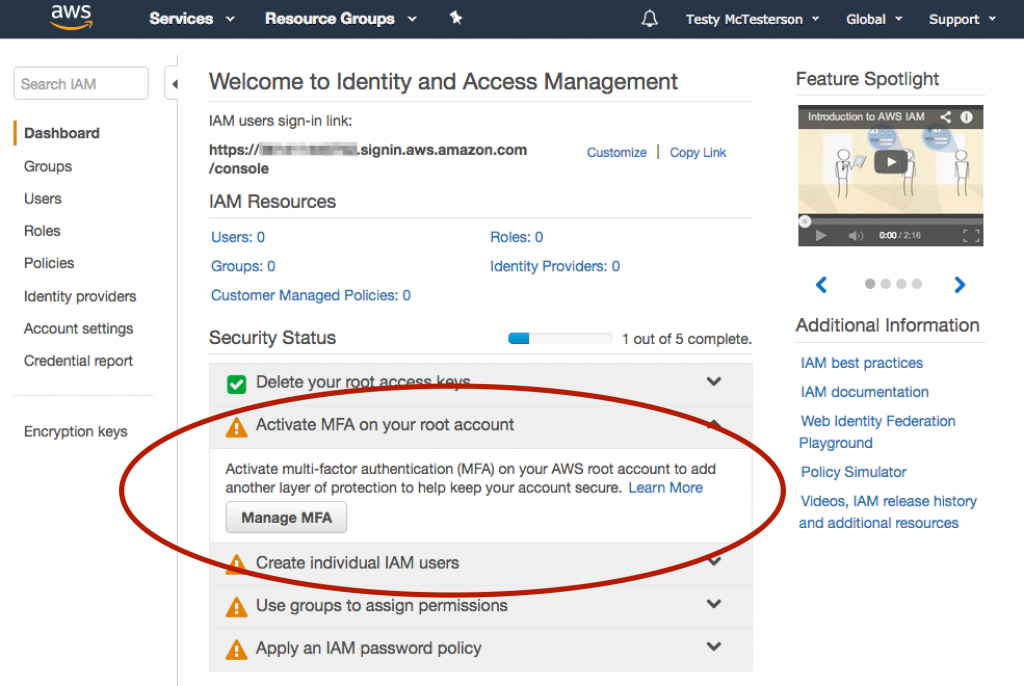Viewport: 1024px width, 686px height.
Task: Open the Roles: 0 link
Action: click(x=517, y=237)
